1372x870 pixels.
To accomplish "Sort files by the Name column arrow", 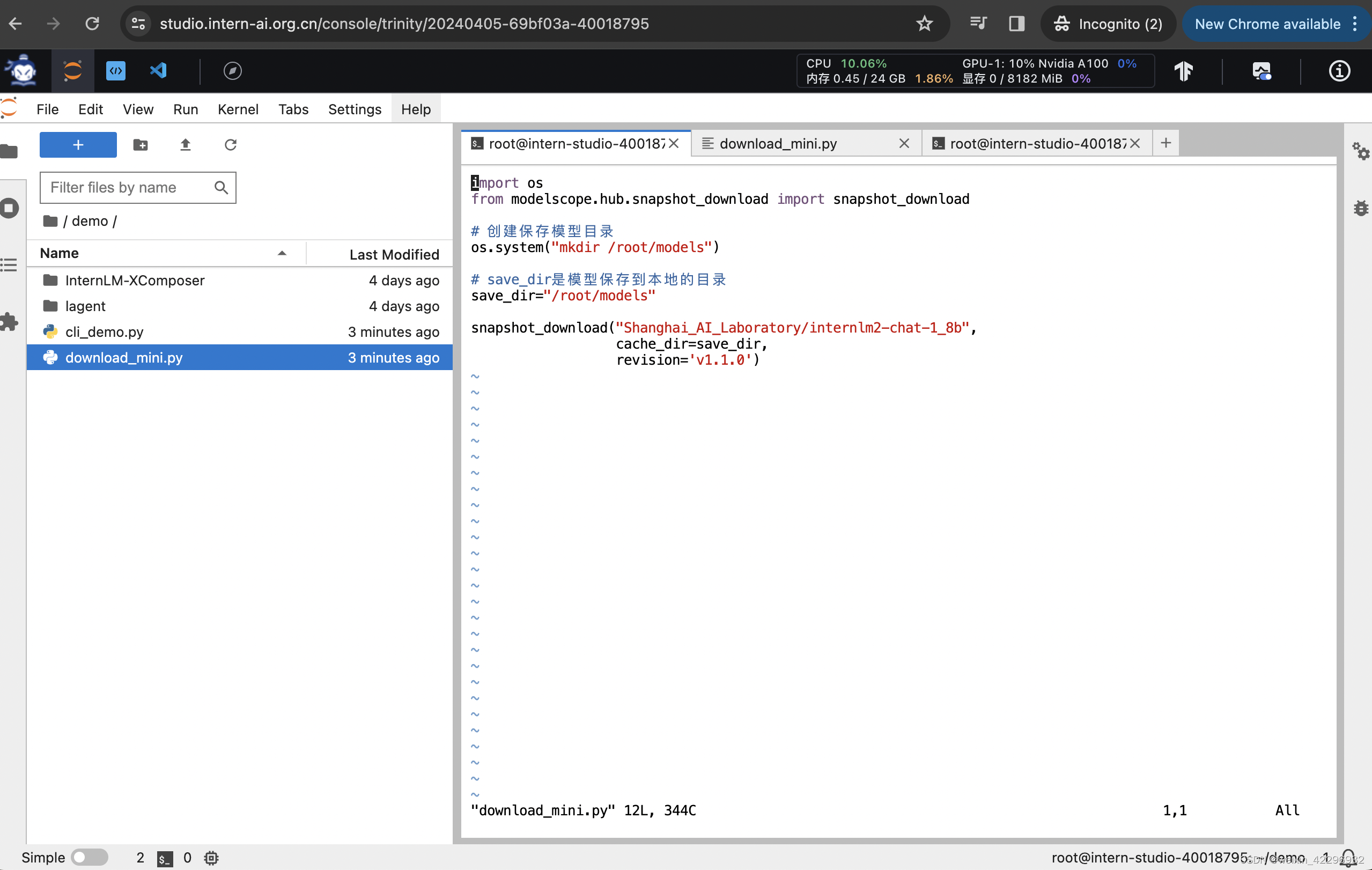I will pyautogui.click(x=282, y=253).
